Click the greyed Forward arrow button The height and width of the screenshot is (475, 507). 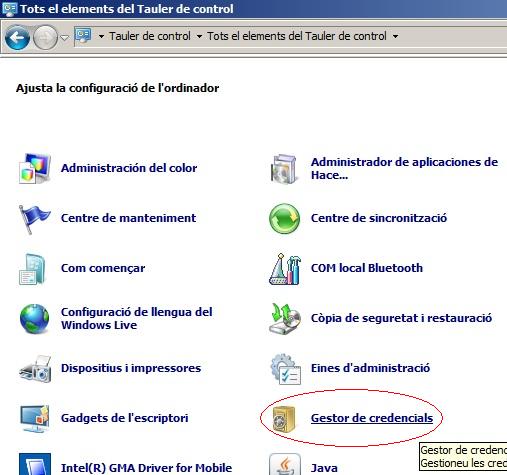coord(45,38)
